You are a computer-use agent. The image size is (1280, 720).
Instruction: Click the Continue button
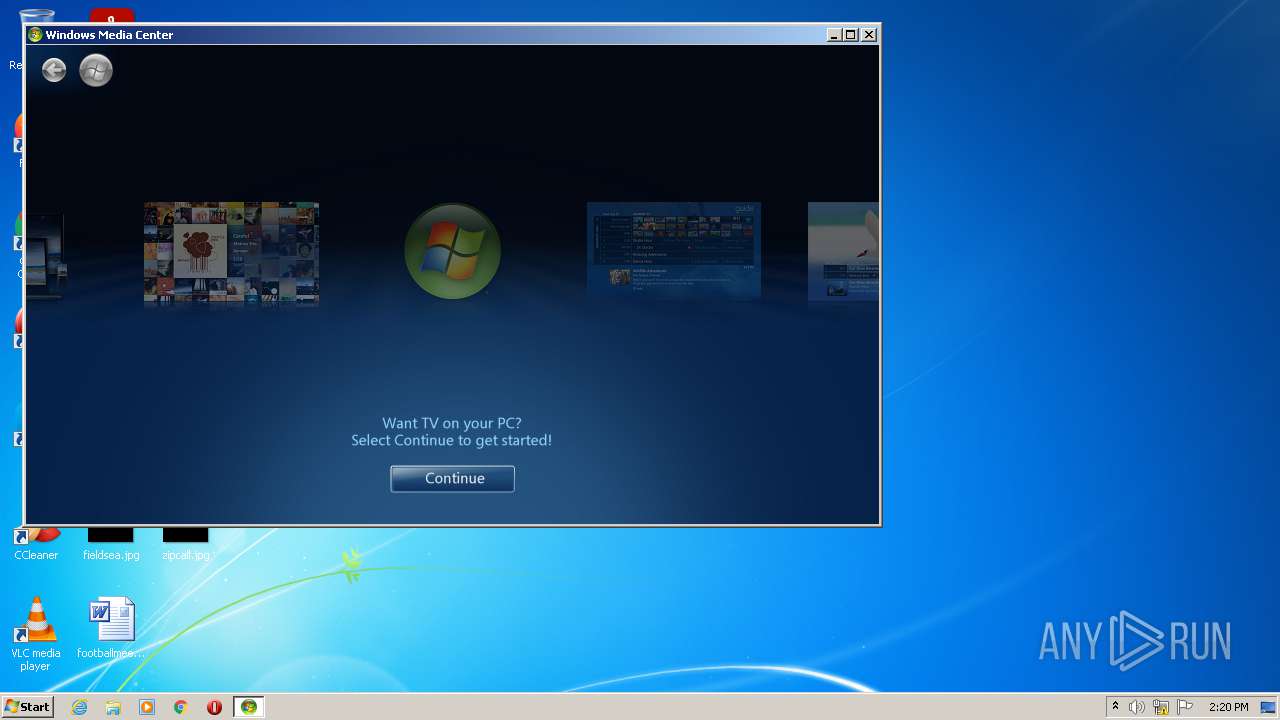452,479
